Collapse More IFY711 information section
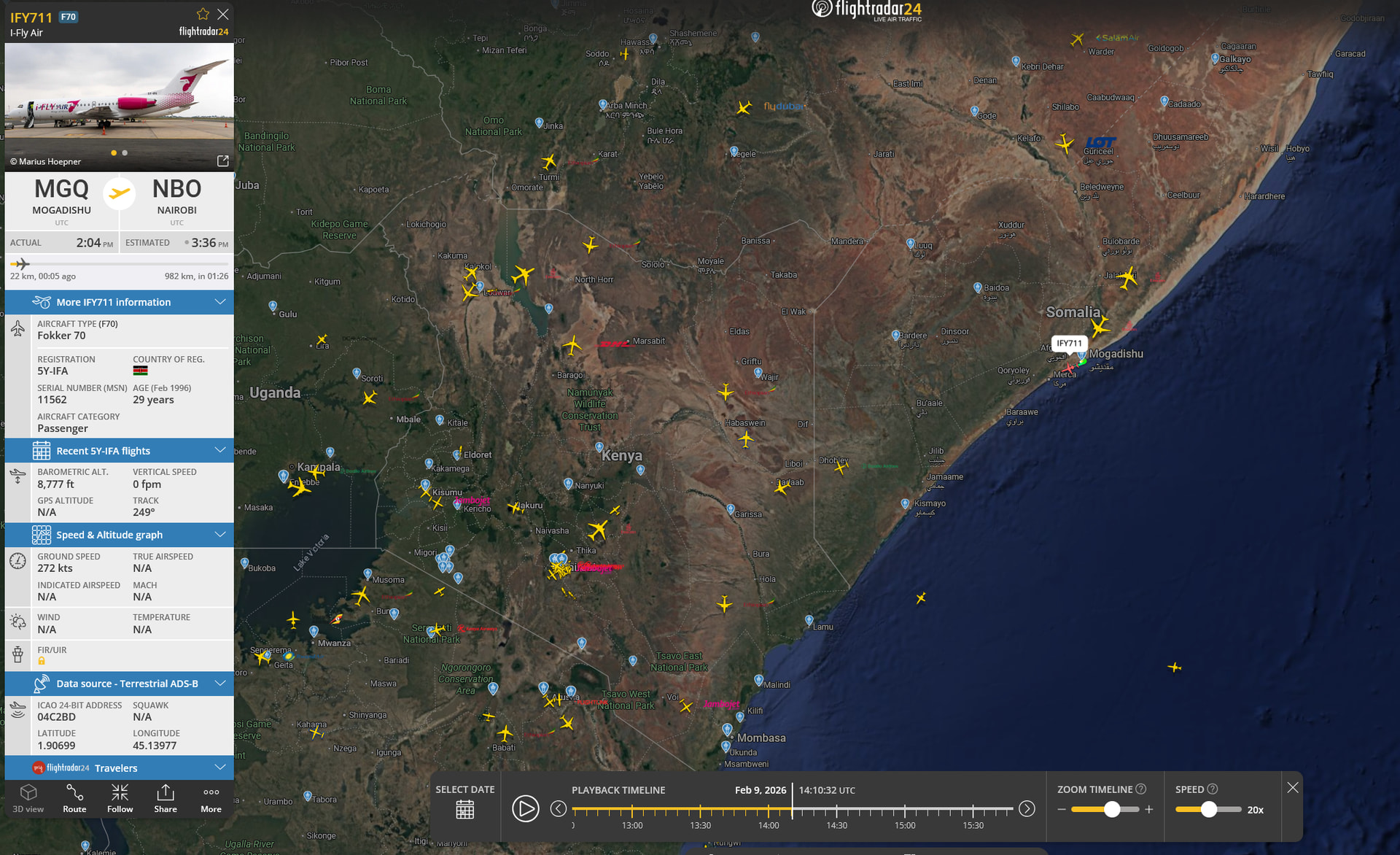Screen dimensions: 1400x855 [x=220, y=302]
